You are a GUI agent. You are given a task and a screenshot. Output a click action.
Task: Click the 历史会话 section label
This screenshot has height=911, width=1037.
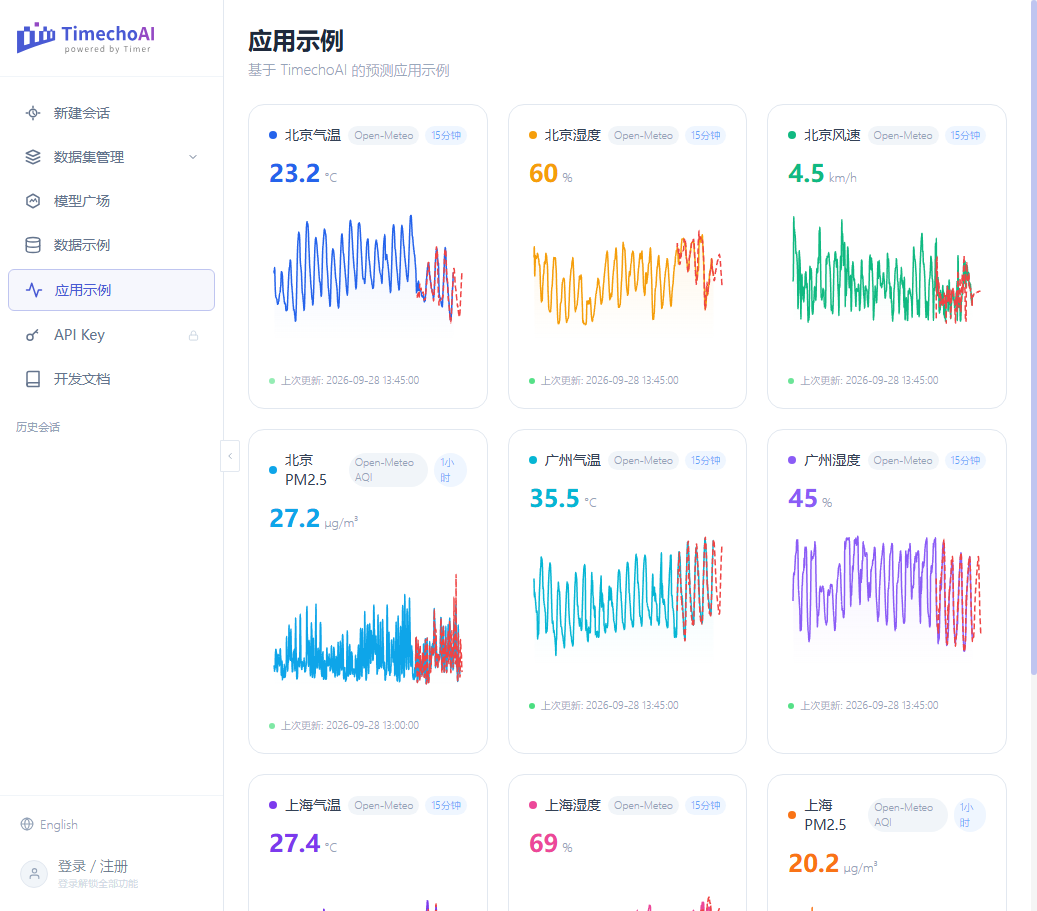(38, 427)
